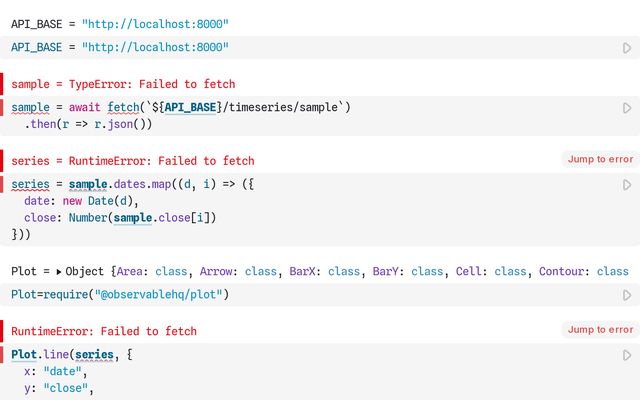Run the sample fetch cell
Viewport: 640px width, 400px height.
click(627, 108)
